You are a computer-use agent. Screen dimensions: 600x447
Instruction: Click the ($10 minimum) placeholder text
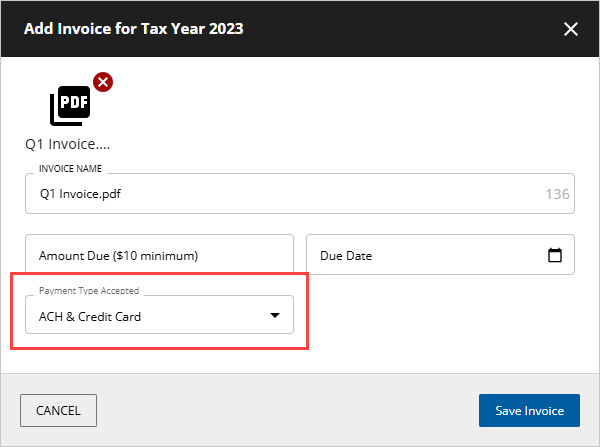(x=155, y=255)
